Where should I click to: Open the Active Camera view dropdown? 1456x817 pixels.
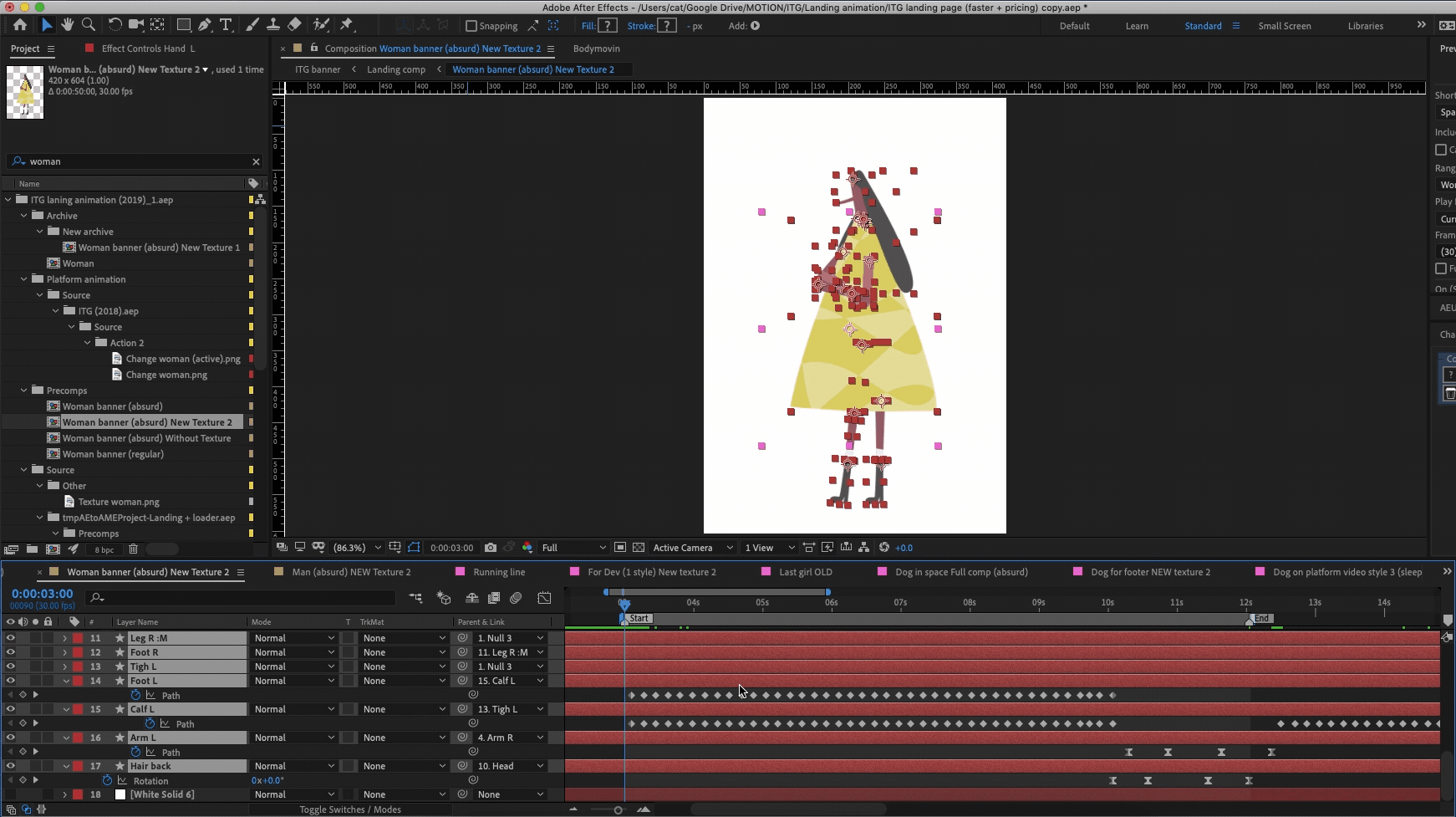click(692, 548)
